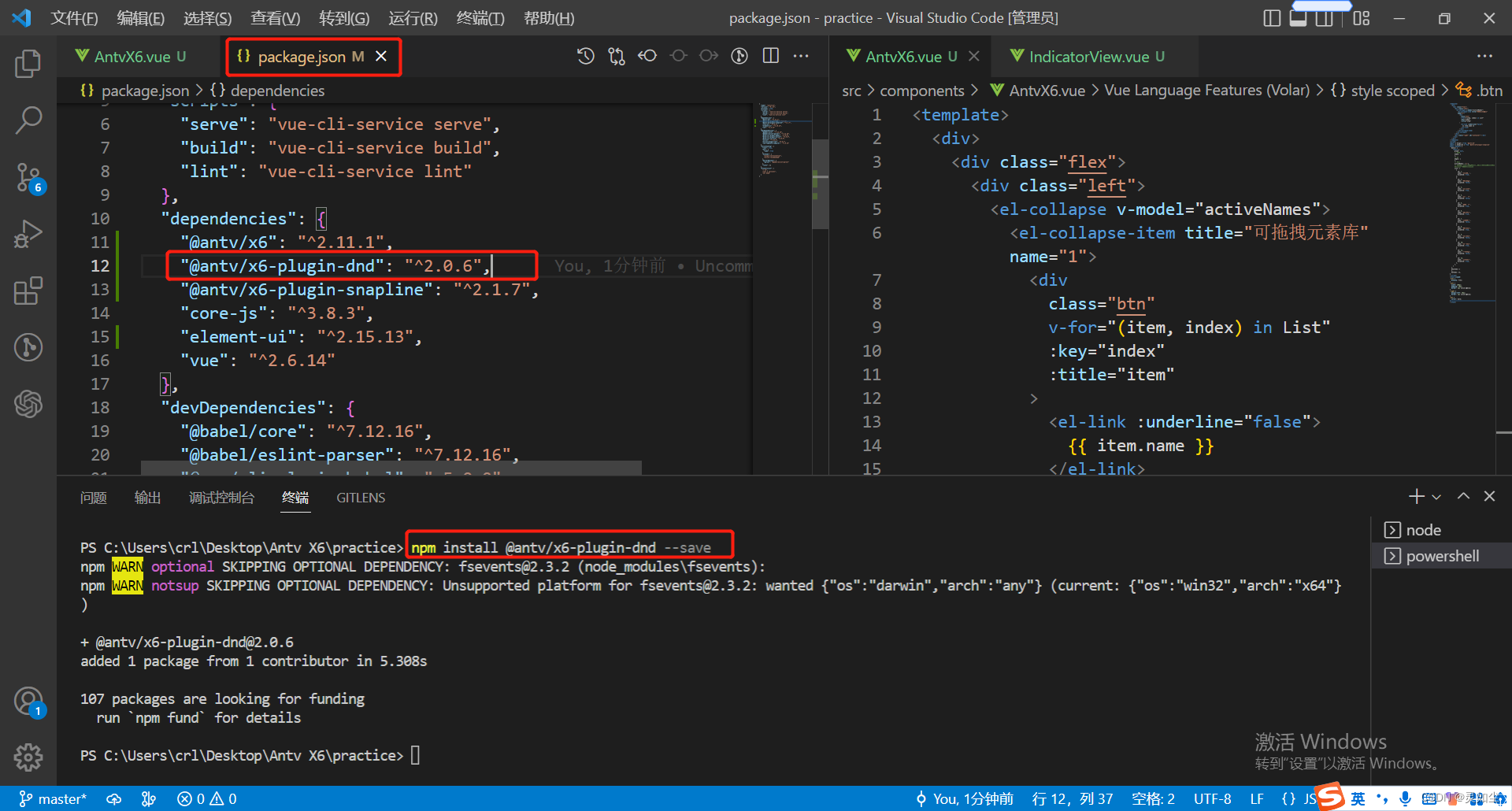Open changes with previous revision icon
1512x811 pixels.
[x=647, y=56]
